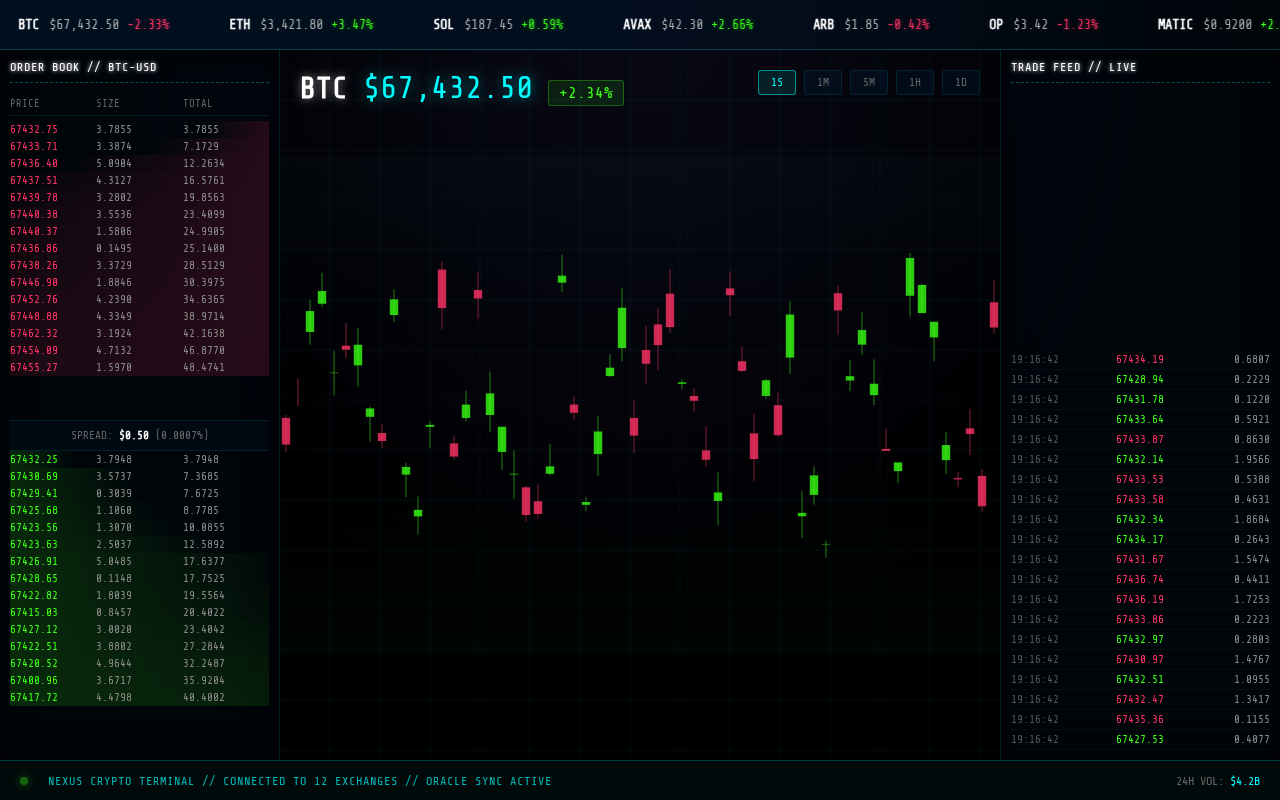Switch to the 1D chart view
Screen dimensions: 1280x800
pyautogui.click(x=960, y=82)
